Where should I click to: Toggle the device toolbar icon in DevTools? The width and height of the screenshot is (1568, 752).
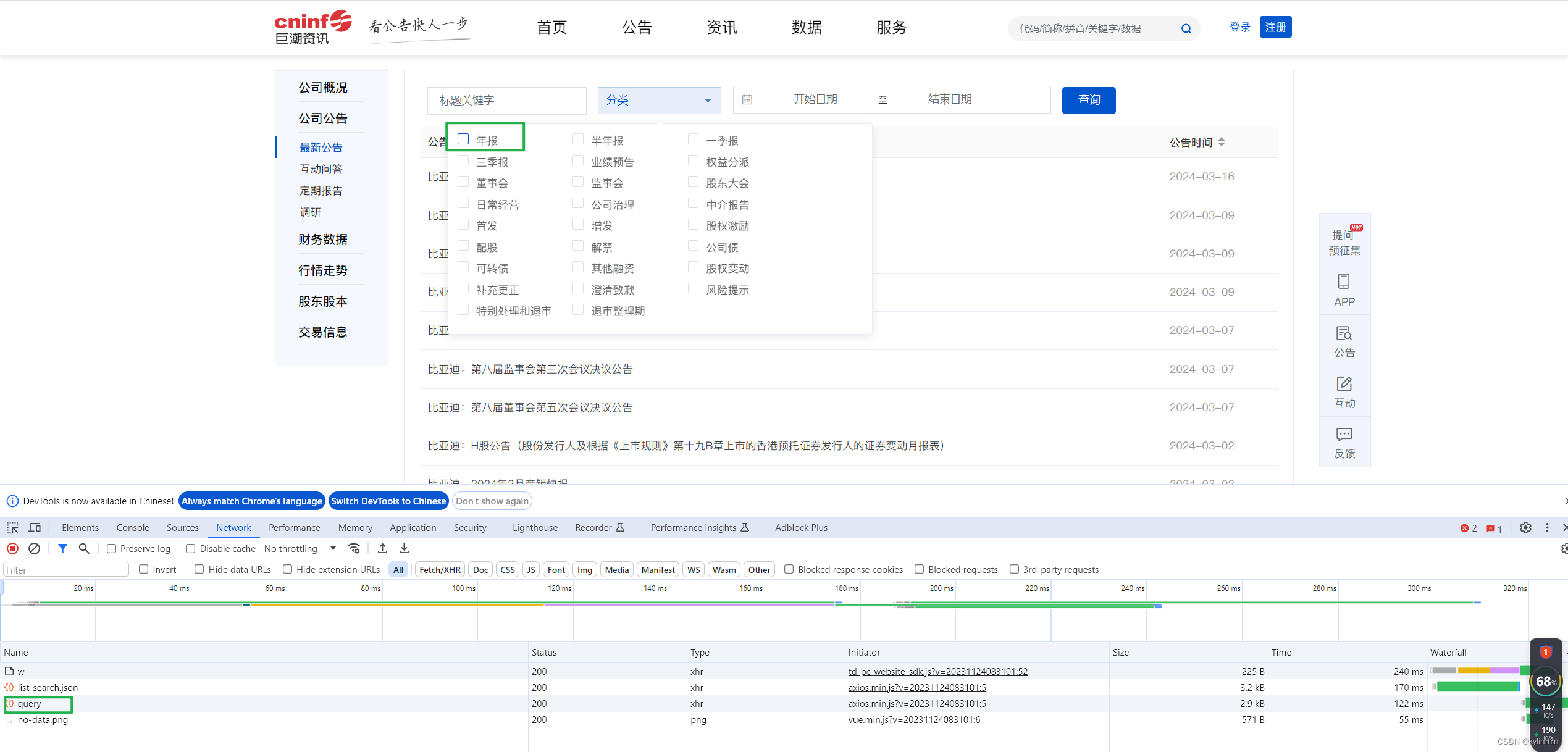35,528
